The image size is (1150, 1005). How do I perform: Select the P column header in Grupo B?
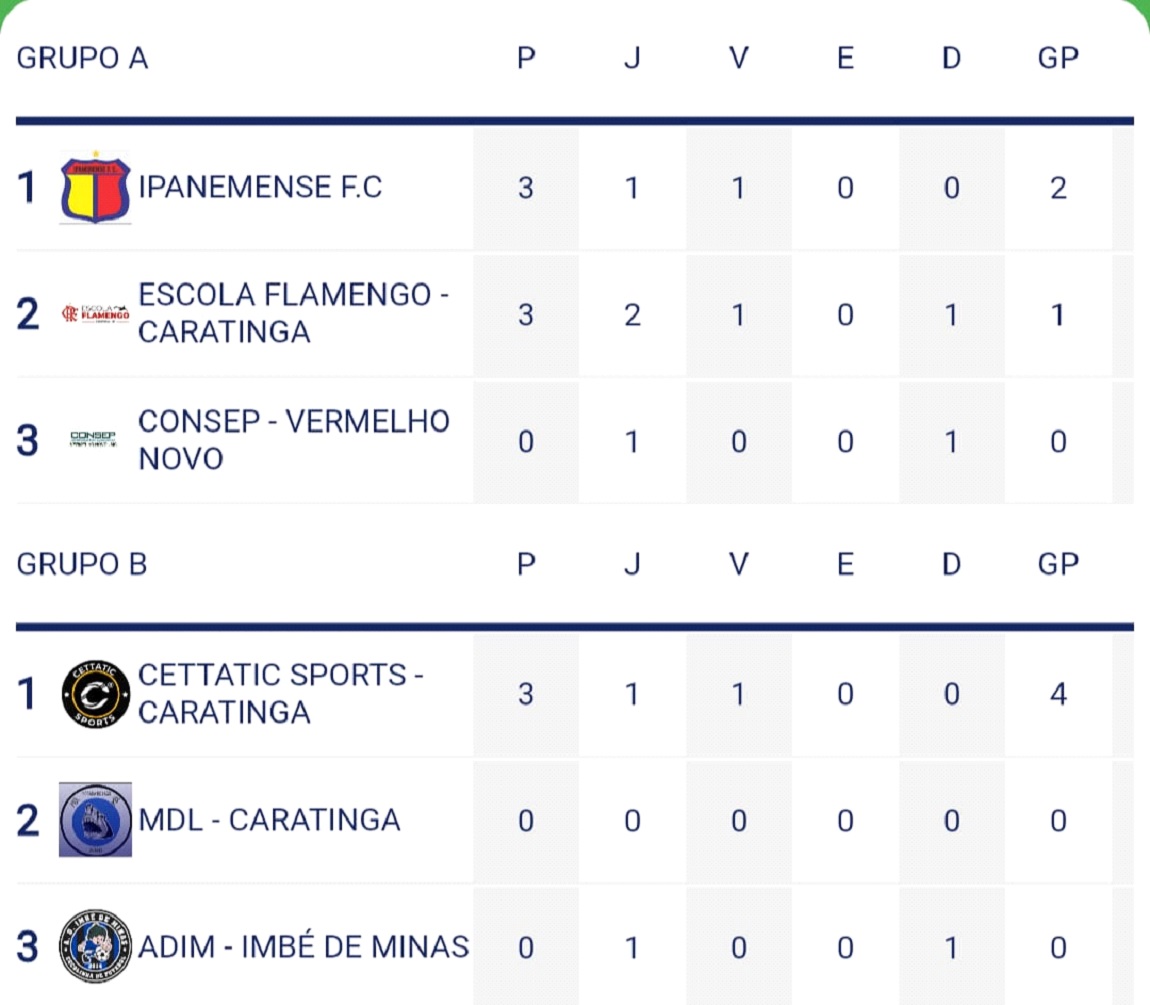coord(526,565)
